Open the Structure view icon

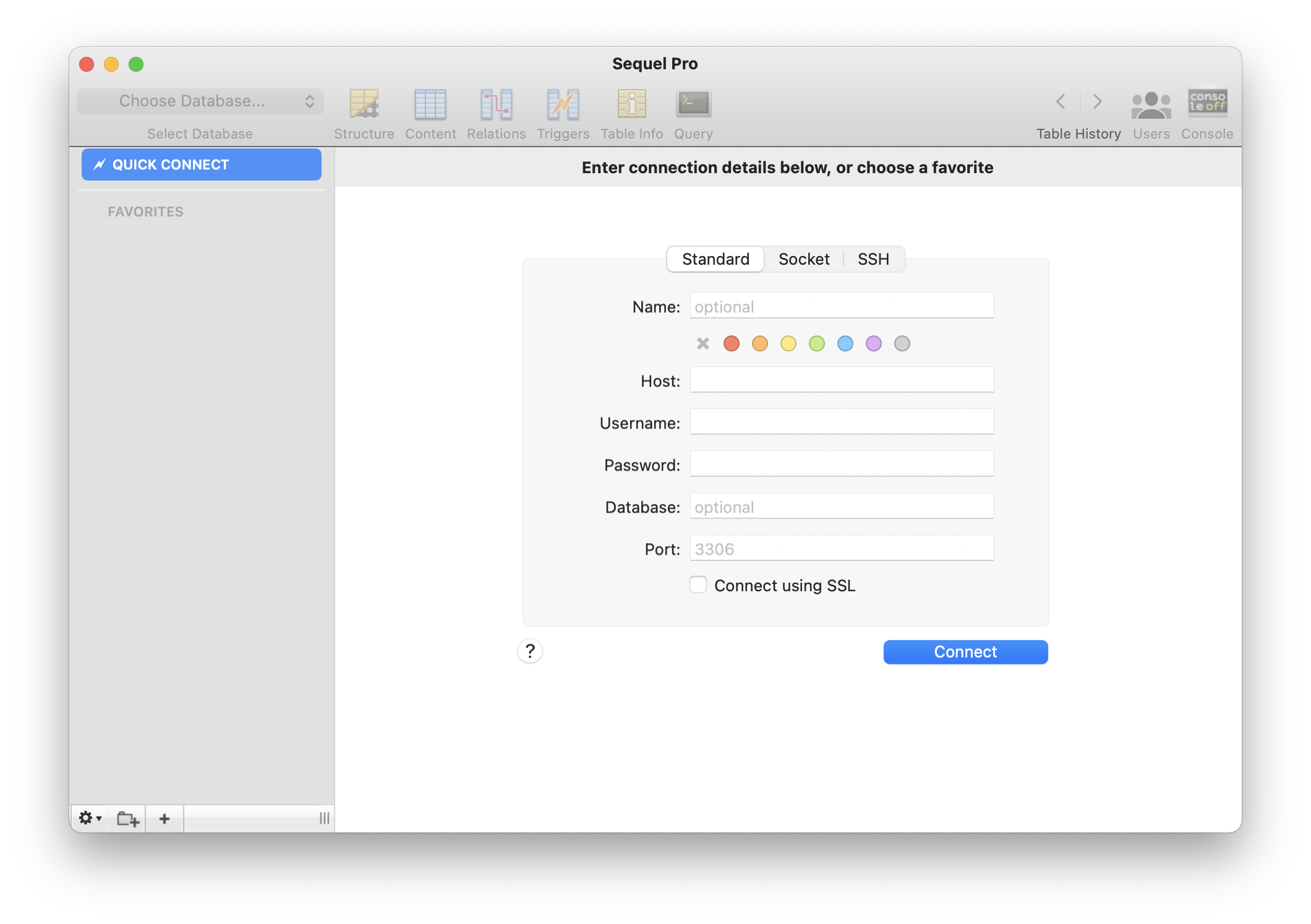[x=364, y=104]
